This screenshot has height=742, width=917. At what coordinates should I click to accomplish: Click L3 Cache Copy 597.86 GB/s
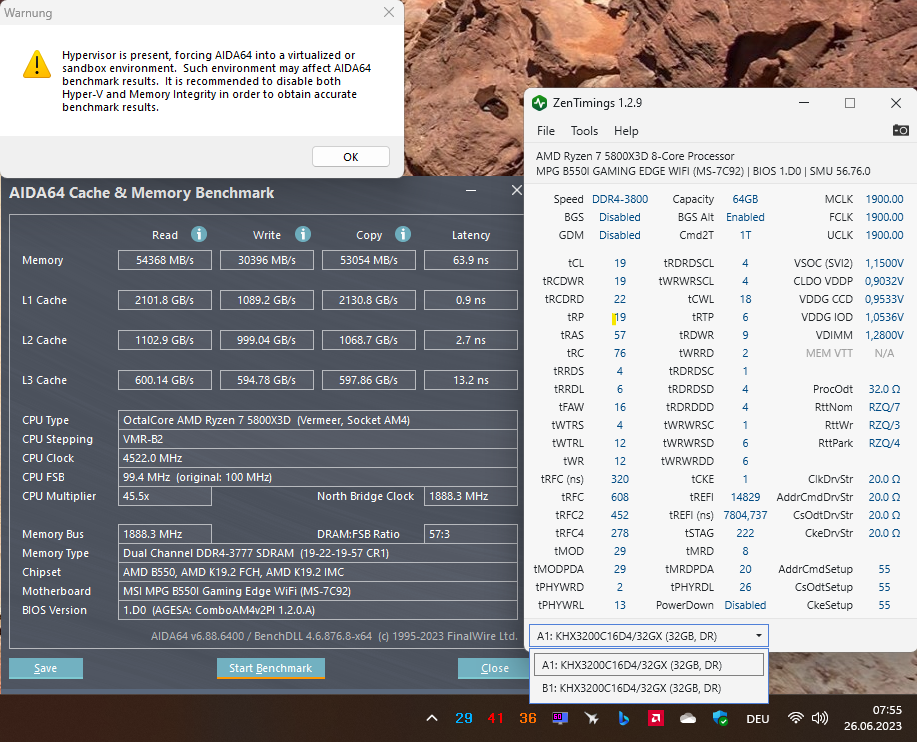point(369,380)
